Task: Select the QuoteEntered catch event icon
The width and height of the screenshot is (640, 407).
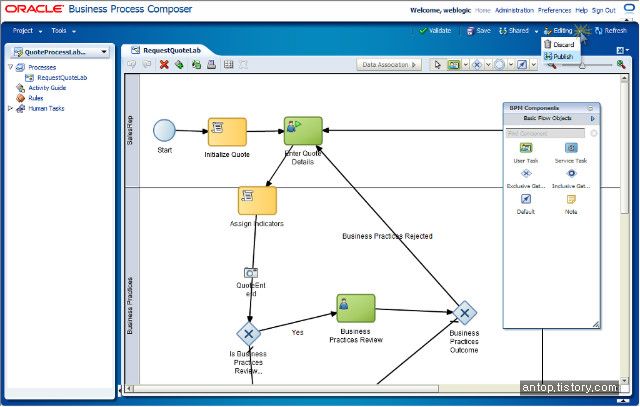Action: [251, 273]
